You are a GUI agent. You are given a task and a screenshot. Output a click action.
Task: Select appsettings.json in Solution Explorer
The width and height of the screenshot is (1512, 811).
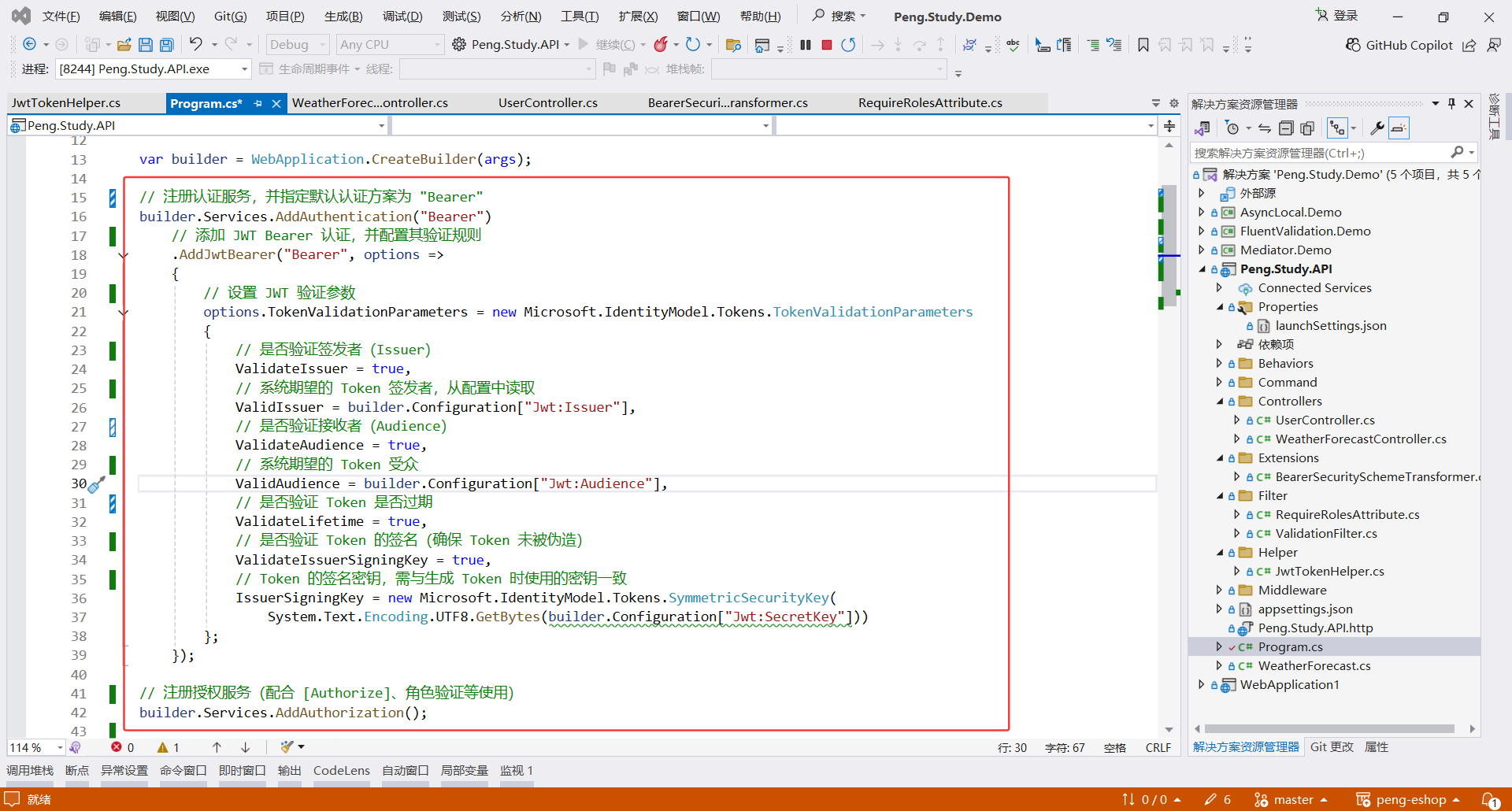click(x=1305, y=609)
